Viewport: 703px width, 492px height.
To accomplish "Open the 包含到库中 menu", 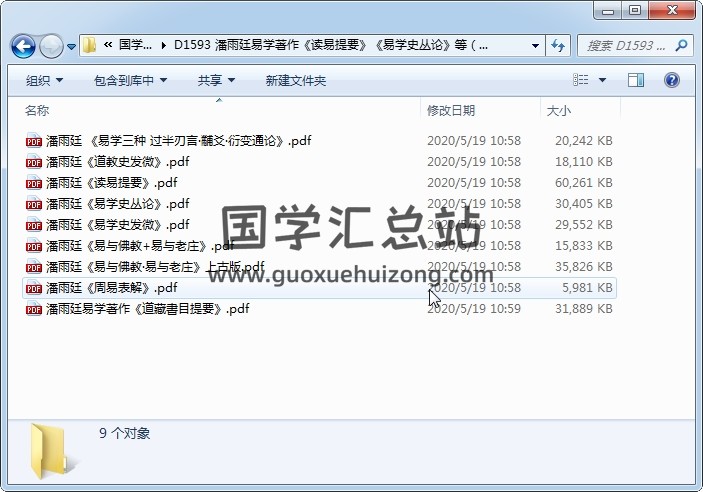I will pos(130,81).
